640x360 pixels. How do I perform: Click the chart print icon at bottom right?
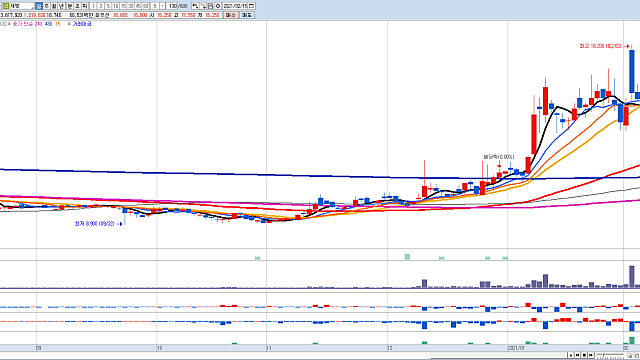tap(636, 356)
